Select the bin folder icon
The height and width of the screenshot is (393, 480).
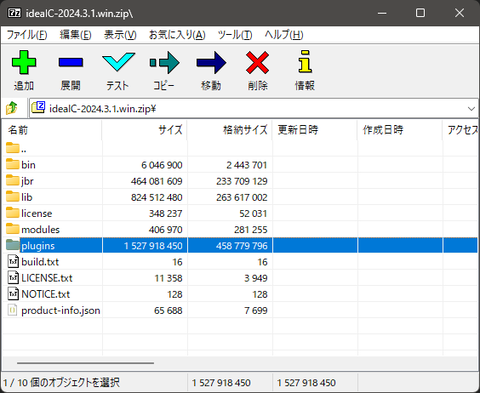pos(13,164)
